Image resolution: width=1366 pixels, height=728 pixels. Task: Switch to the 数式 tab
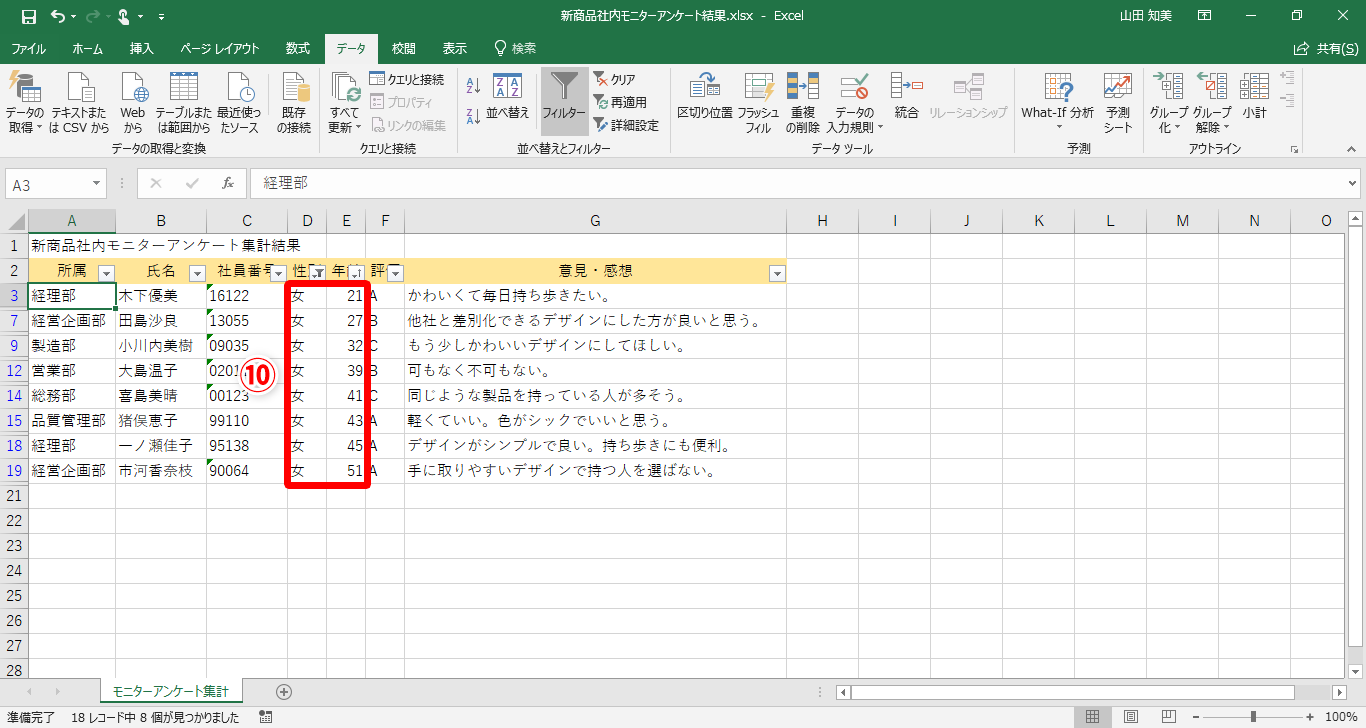tap(297, 48)
